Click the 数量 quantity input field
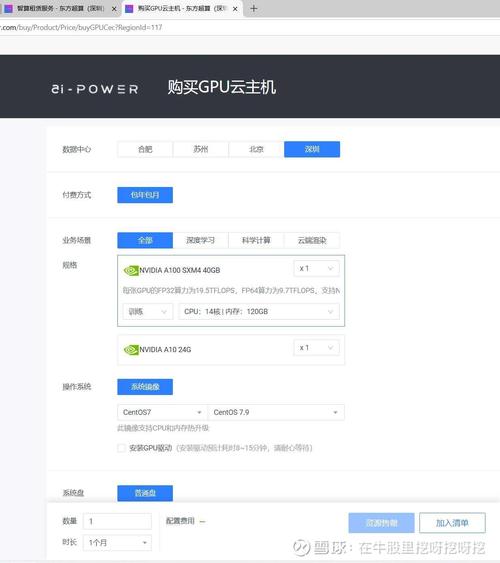Screen dimensions: 500x563 117,521
